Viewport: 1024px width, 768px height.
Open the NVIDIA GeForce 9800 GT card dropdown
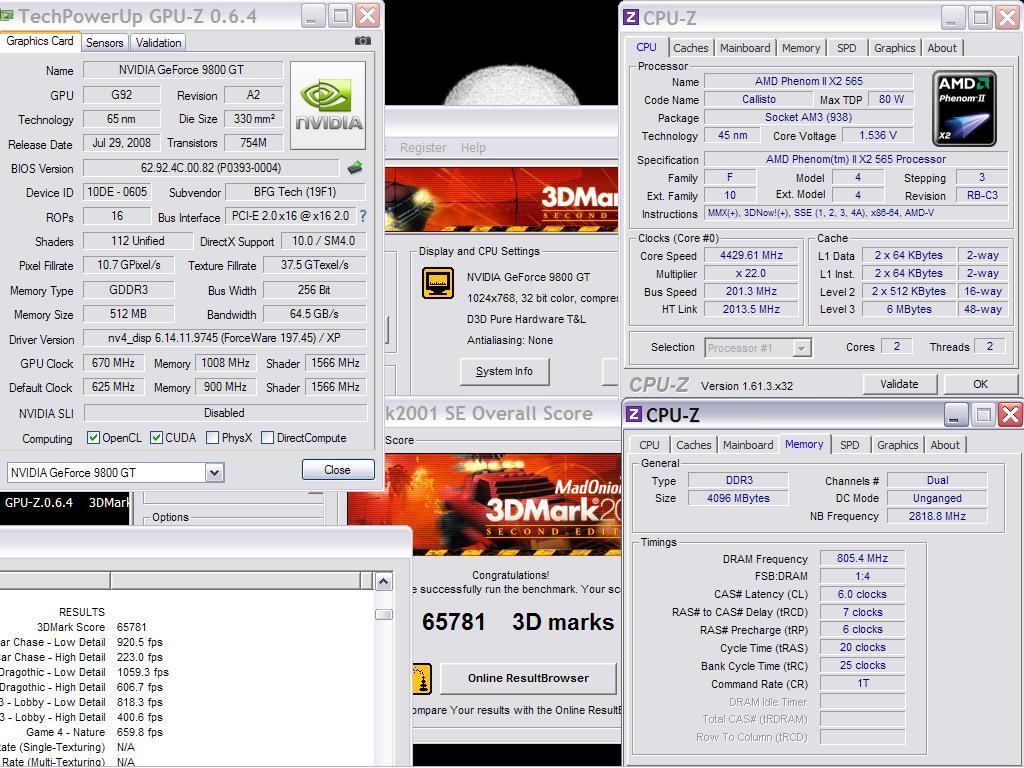tap(214, 473)
